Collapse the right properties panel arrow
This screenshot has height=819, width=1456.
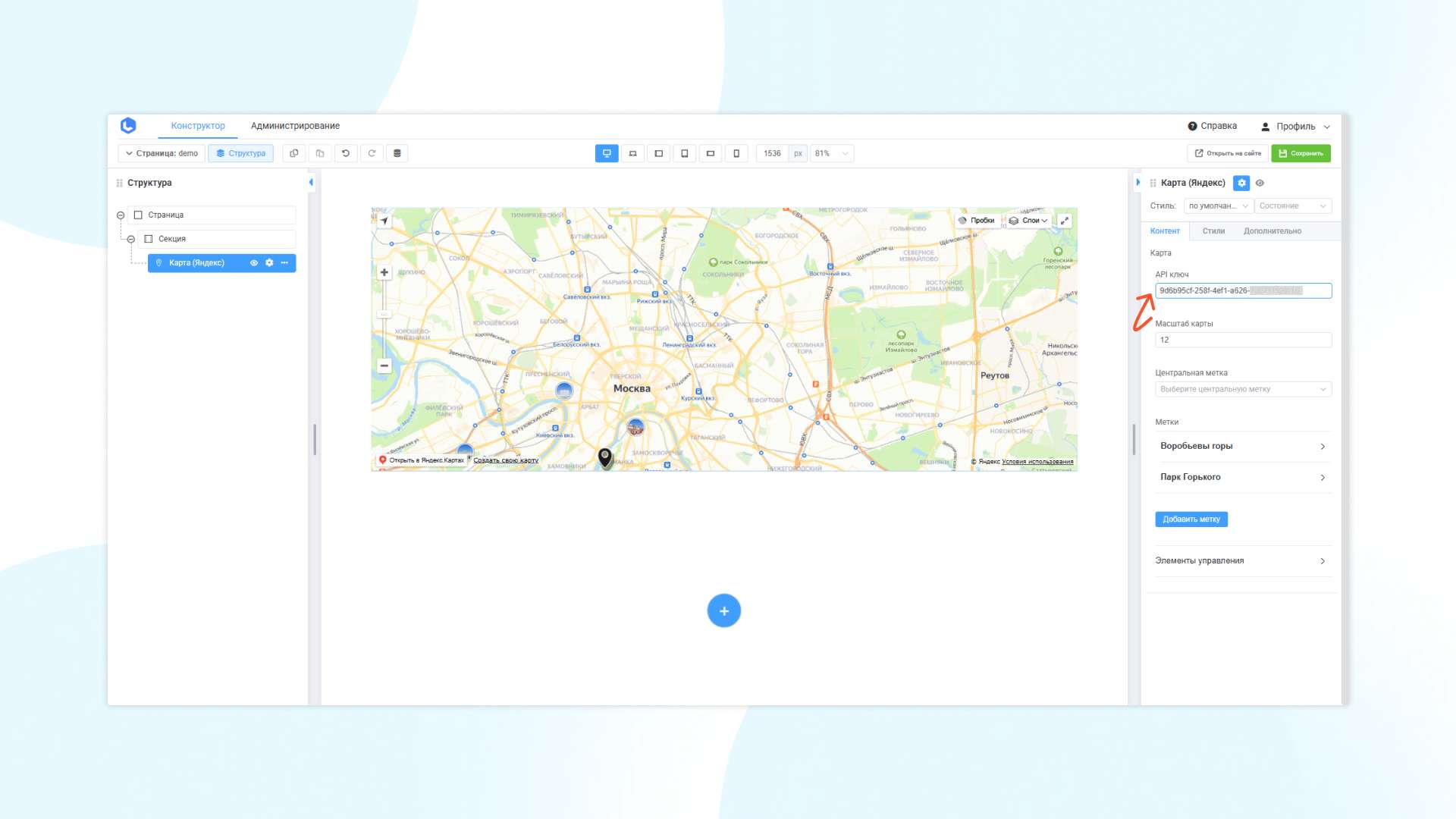point(1138,182)
